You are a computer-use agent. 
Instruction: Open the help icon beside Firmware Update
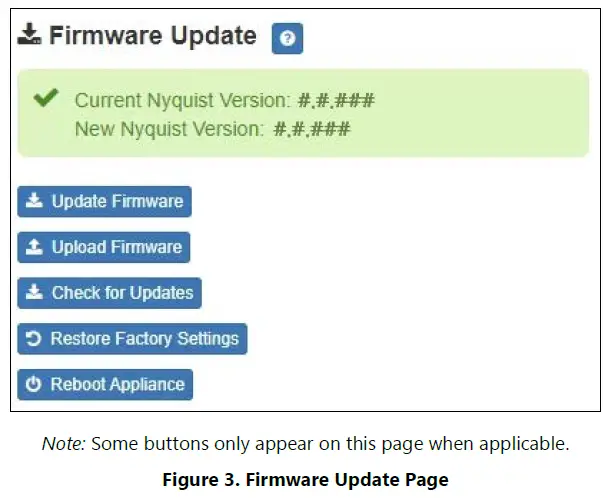coord(287,38)
